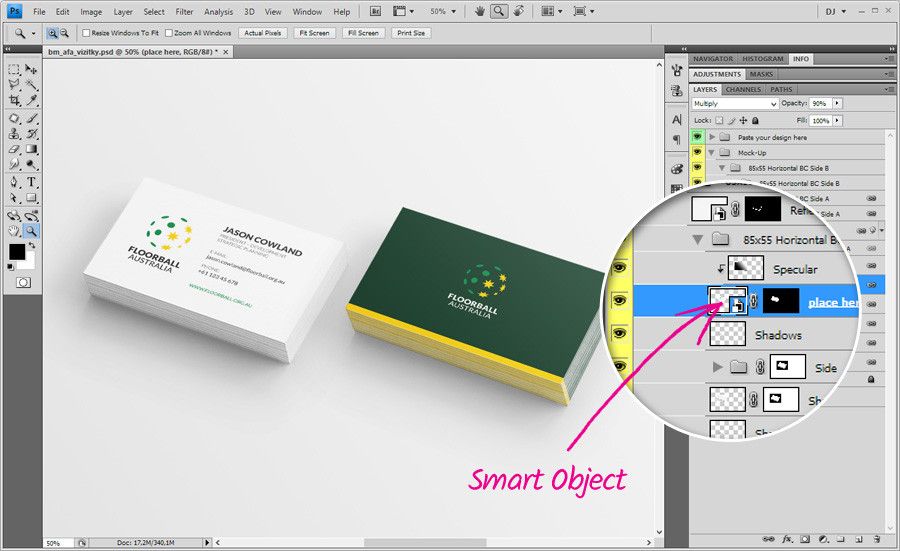Select the Crop tool
Viewport: 900px width, 551px height.
point(14,100)
